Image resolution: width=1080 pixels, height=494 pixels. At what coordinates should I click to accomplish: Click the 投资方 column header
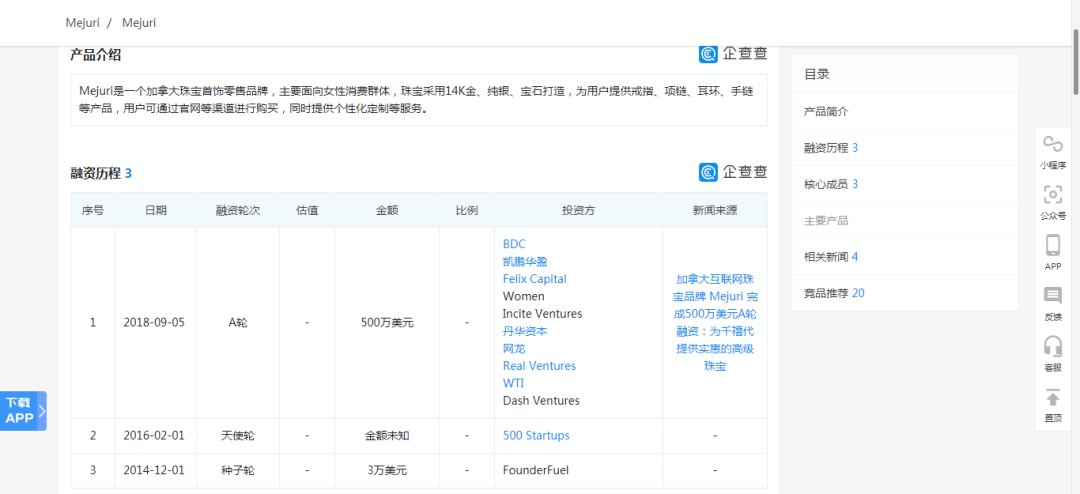578,210
